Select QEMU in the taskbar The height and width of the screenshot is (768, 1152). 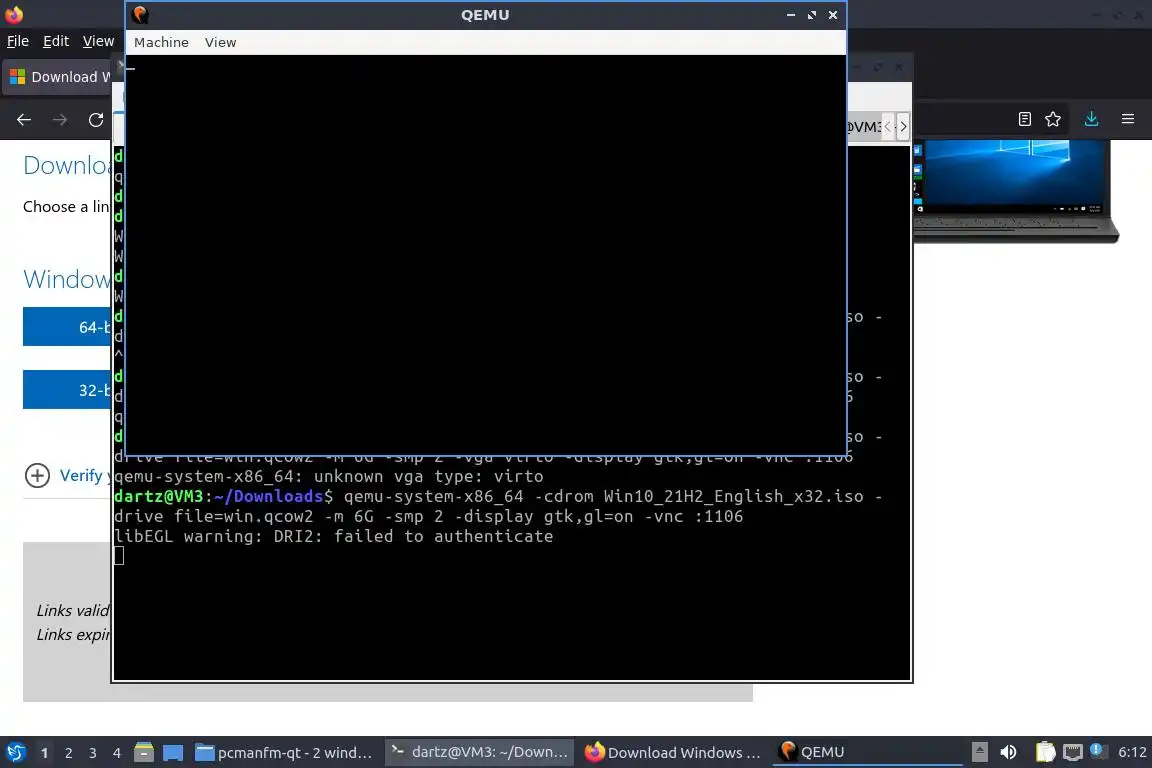[867, 753]
